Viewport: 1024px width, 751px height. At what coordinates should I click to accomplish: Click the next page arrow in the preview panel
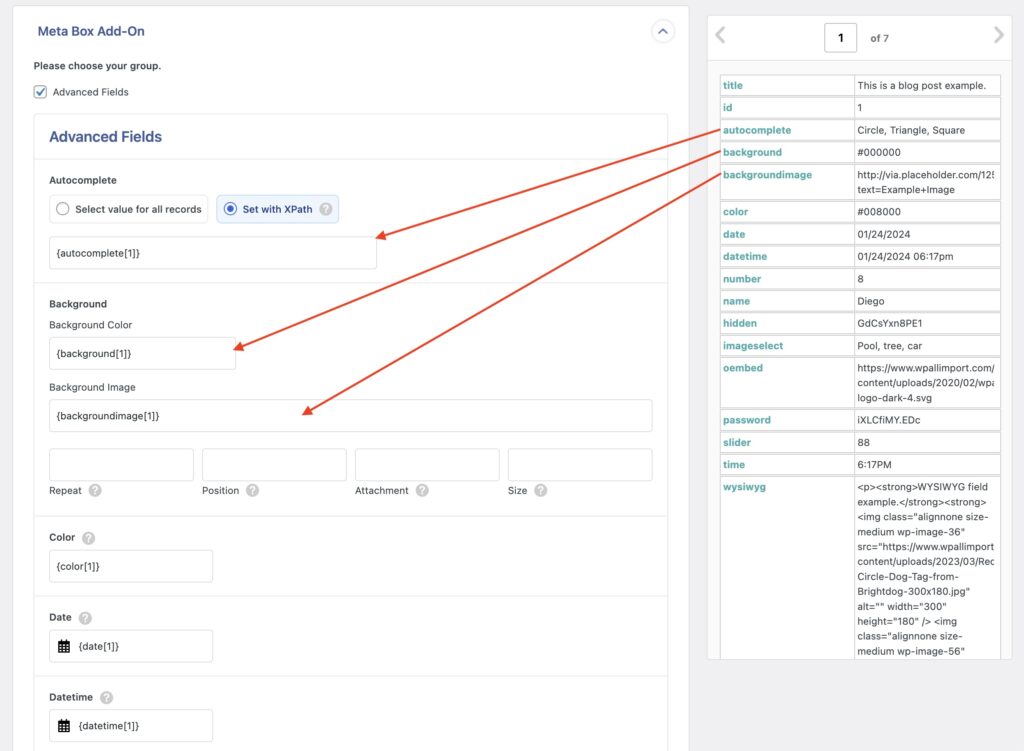(998, 35)
